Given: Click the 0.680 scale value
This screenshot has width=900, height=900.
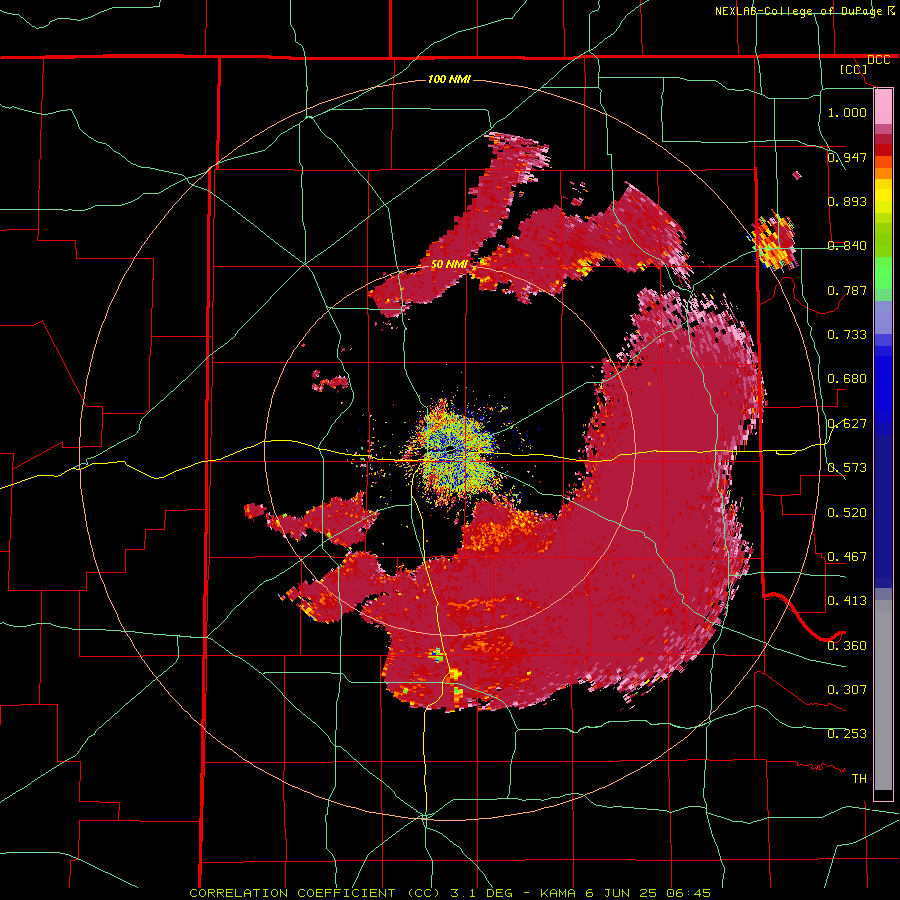Looking at the screenshot, I should tap(847, 378).
